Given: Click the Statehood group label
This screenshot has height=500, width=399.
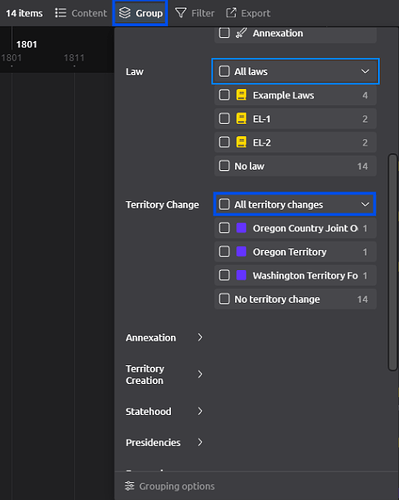Looking at the screenshot, I should coord(148,412).
